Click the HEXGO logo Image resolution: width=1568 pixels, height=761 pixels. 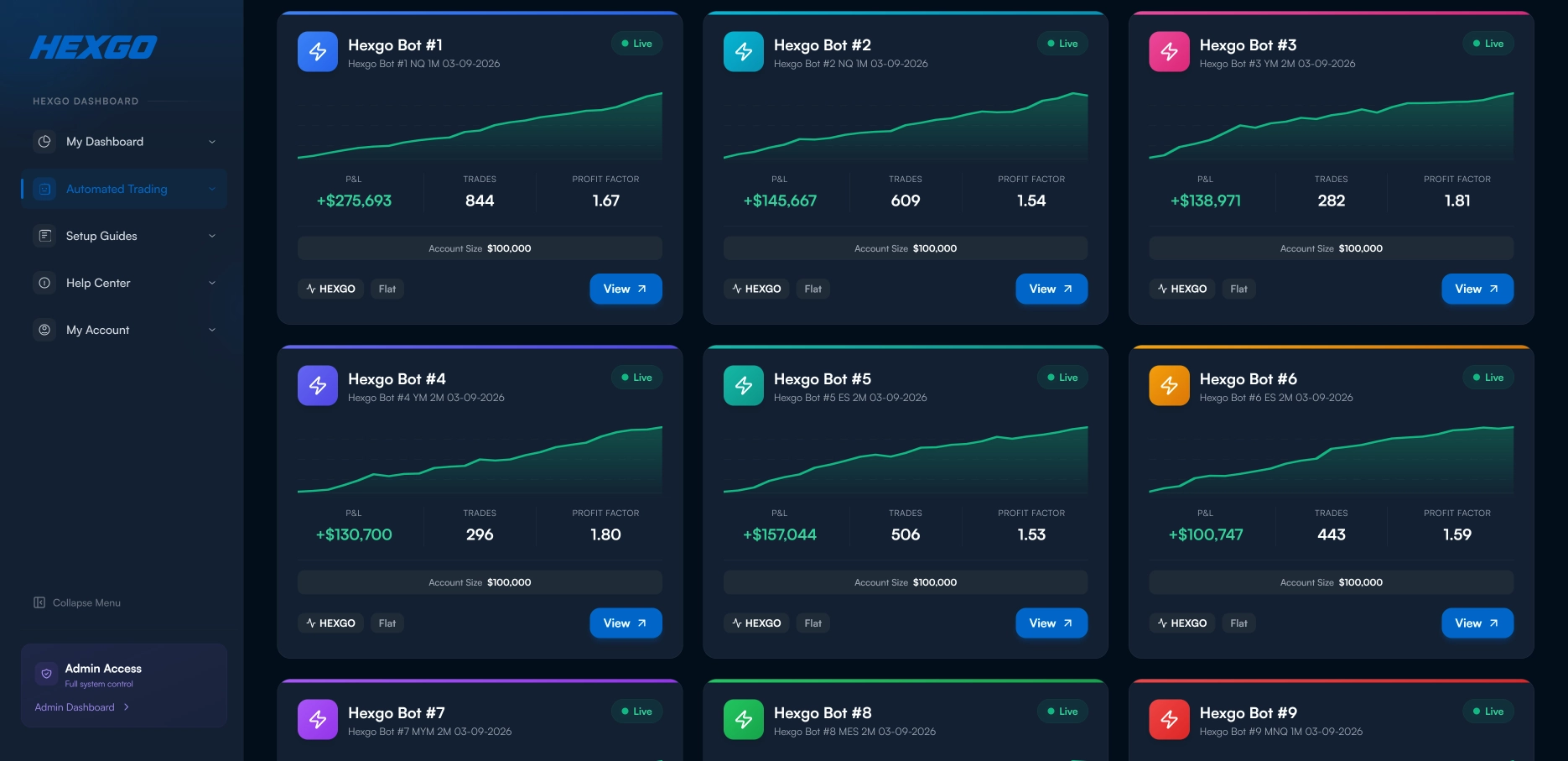(94, 47)
